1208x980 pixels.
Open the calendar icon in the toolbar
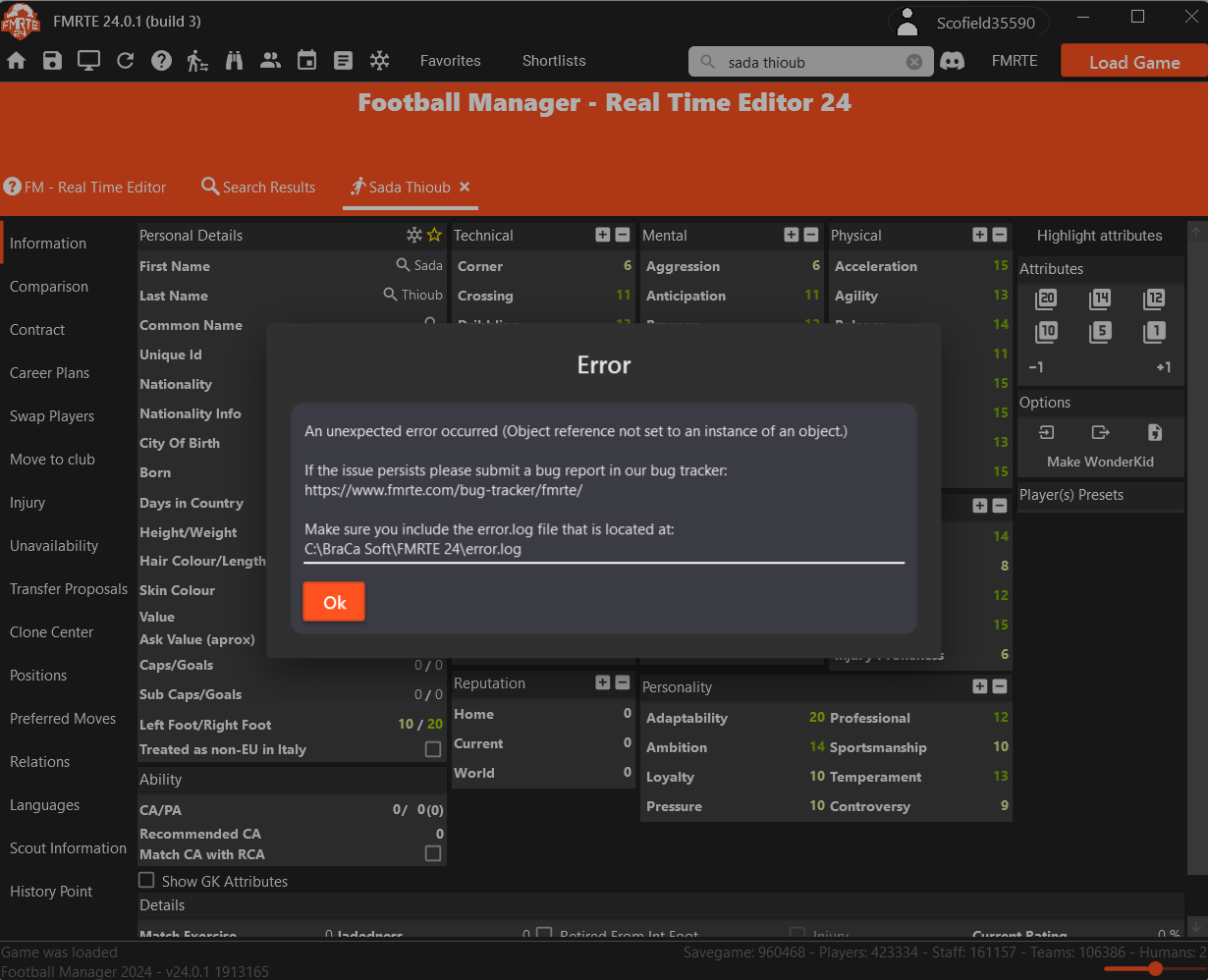[306, 60]
